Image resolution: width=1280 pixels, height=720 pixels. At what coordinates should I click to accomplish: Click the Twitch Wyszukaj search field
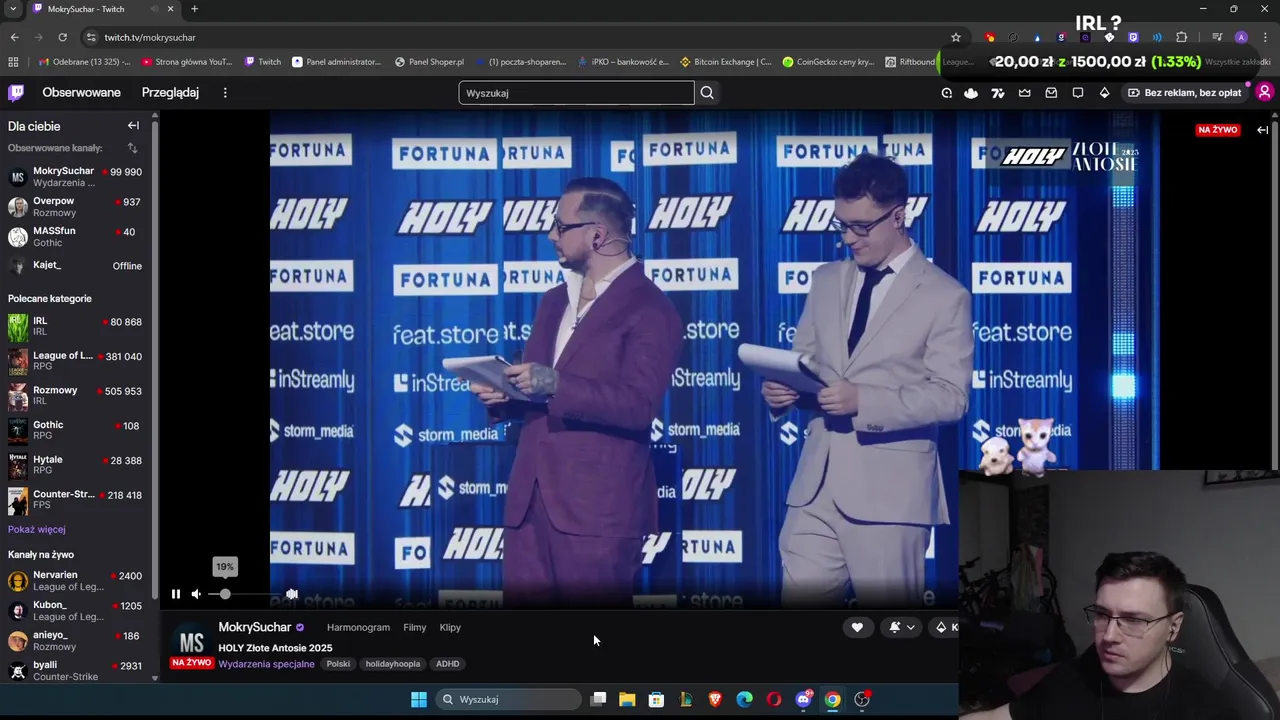[576, 93]
